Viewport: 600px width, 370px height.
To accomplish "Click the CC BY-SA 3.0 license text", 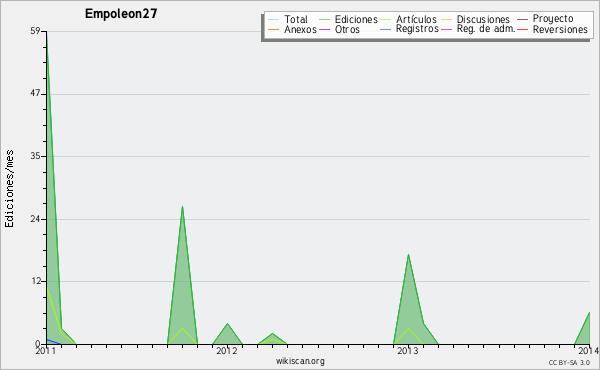I will pyautogui.click(x=569, y=362).
